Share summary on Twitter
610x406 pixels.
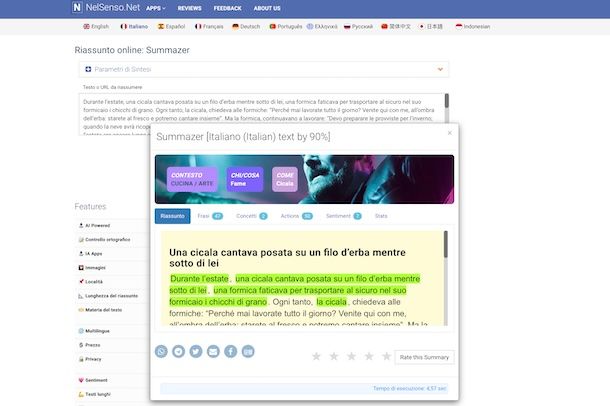[x=196, y=351]
